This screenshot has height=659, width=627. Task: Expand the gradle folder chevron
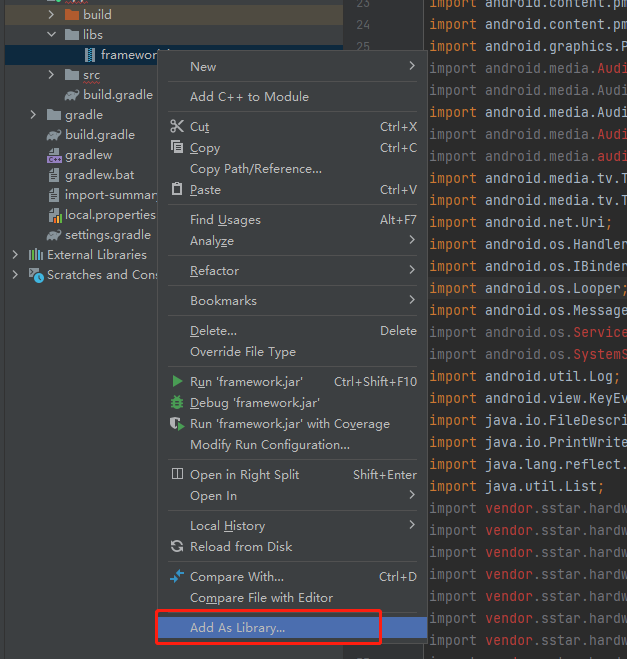[33, 115]
